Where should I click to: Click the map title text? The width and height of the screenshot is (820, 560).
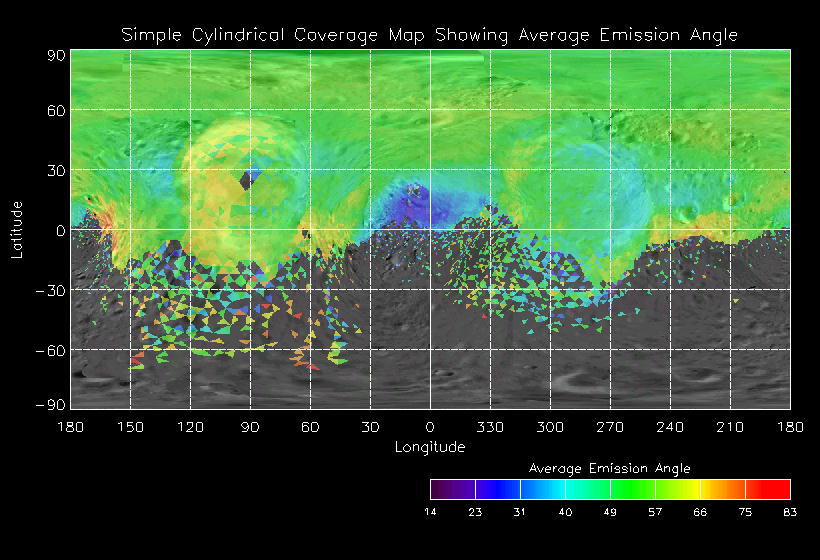[429, 35]
